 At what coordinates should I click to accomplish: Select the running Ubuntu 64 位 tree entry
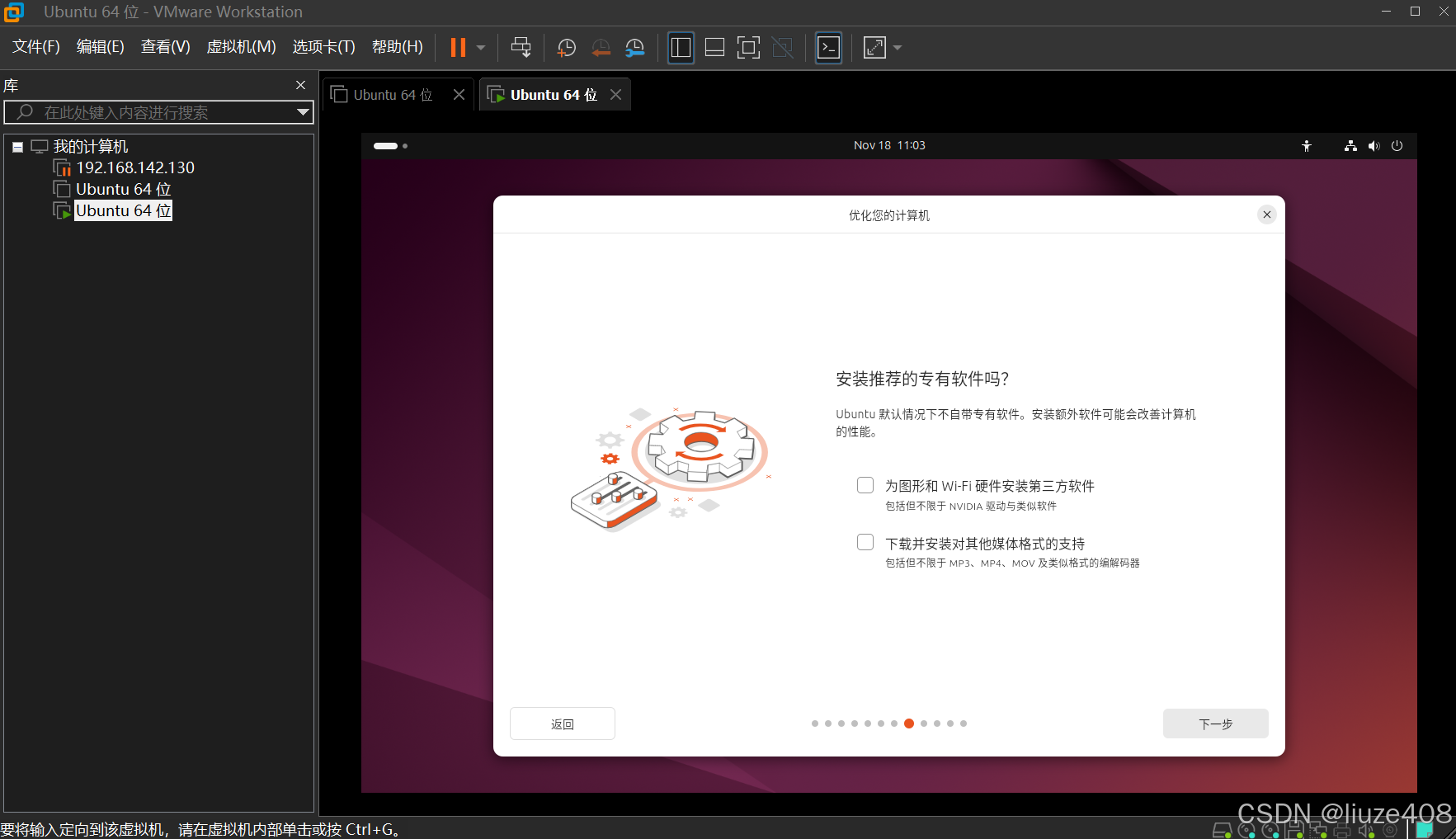click(x=124, y=210)
